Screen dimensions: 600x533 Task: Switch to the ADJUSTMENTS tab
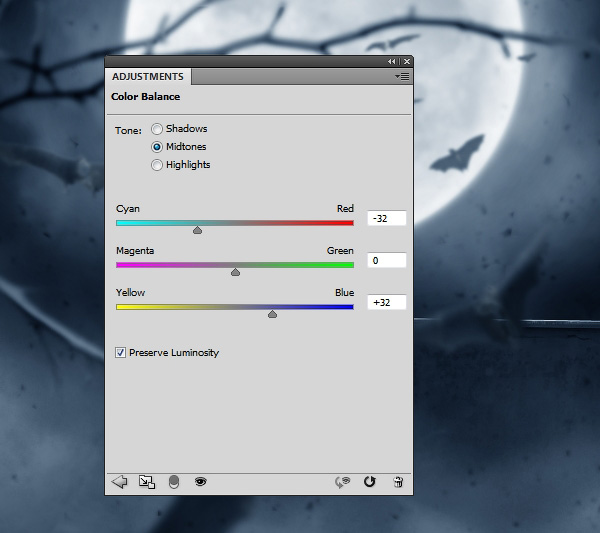coord(148,77)
